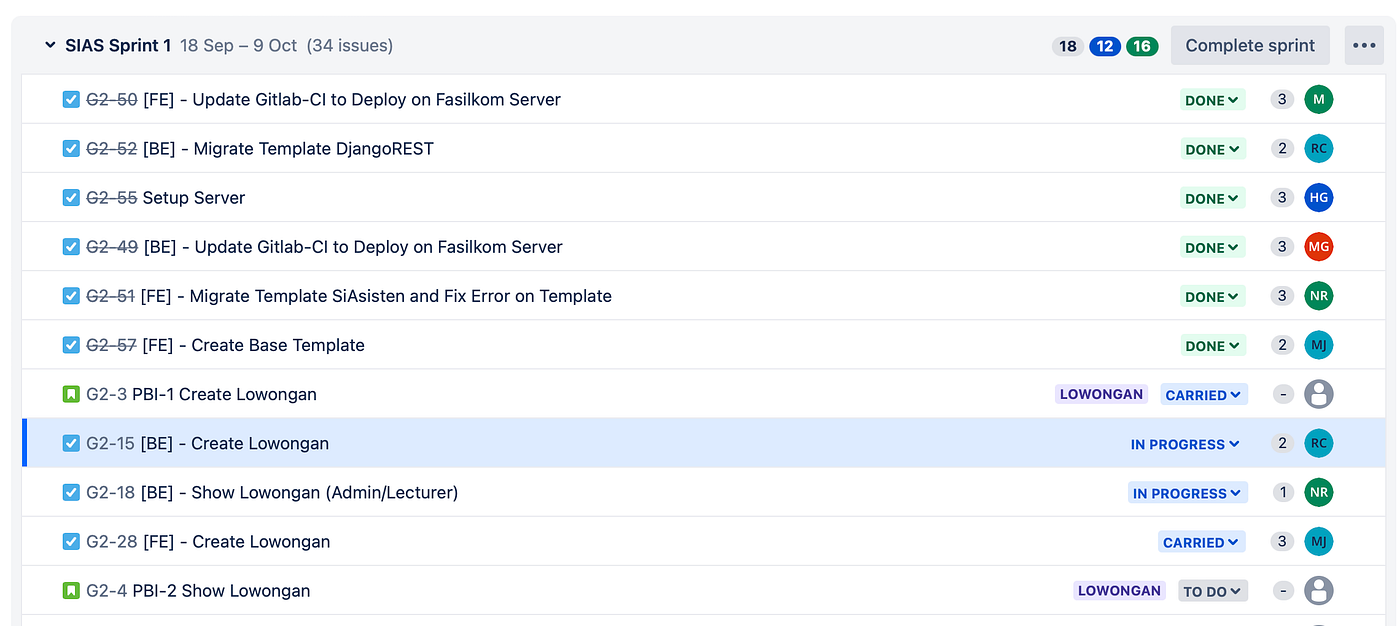Open the sprint more options ellipsis menu
The height and width of the screenshot is (626, 1400).
1364,46
